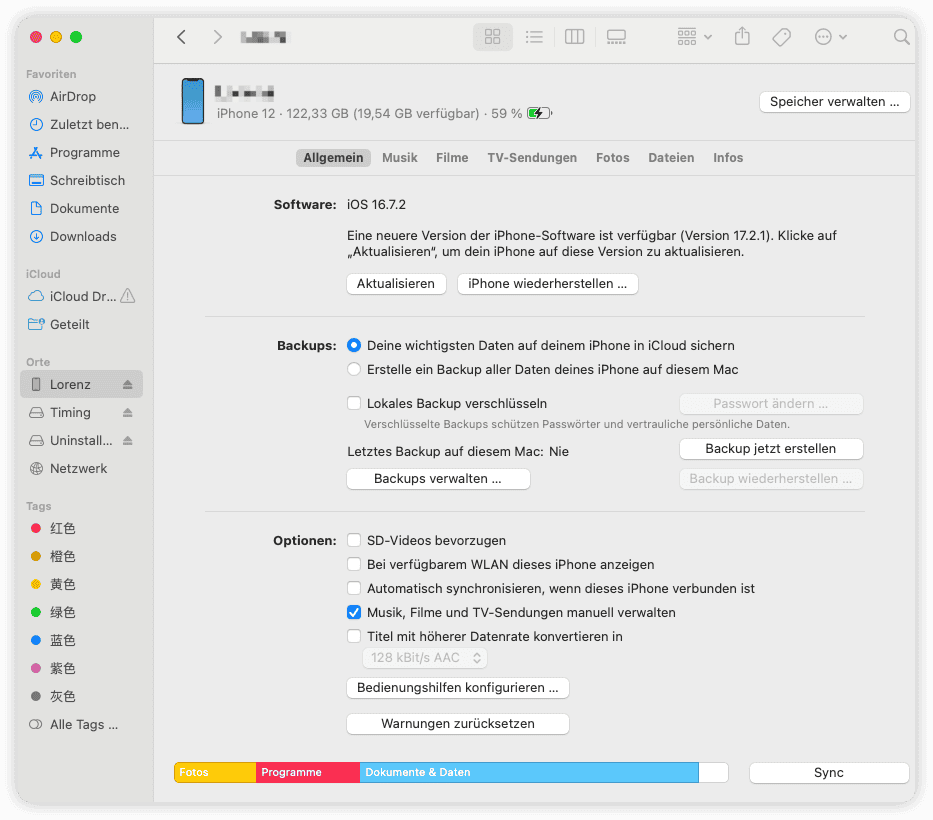Click Programme segment in storage bar
The width and height of the screenshot is (933, 820).
click(x=308, y=772)
